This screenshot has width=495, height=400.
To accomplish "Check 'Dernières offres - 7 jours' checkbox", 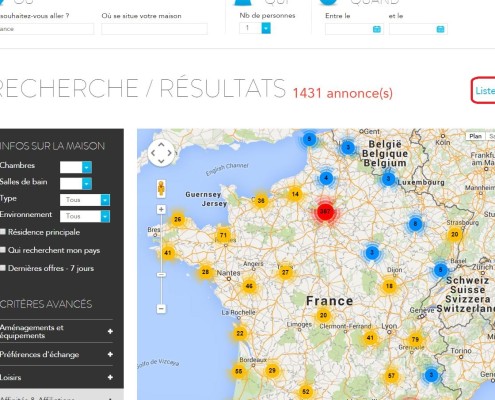I will click(x=3, y=268).
